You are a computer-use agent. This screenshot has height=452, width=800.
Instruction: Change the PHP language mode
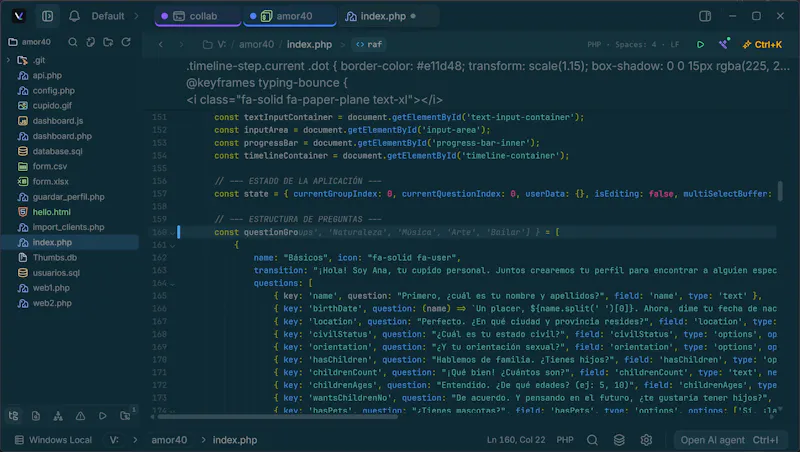(594, 44)
